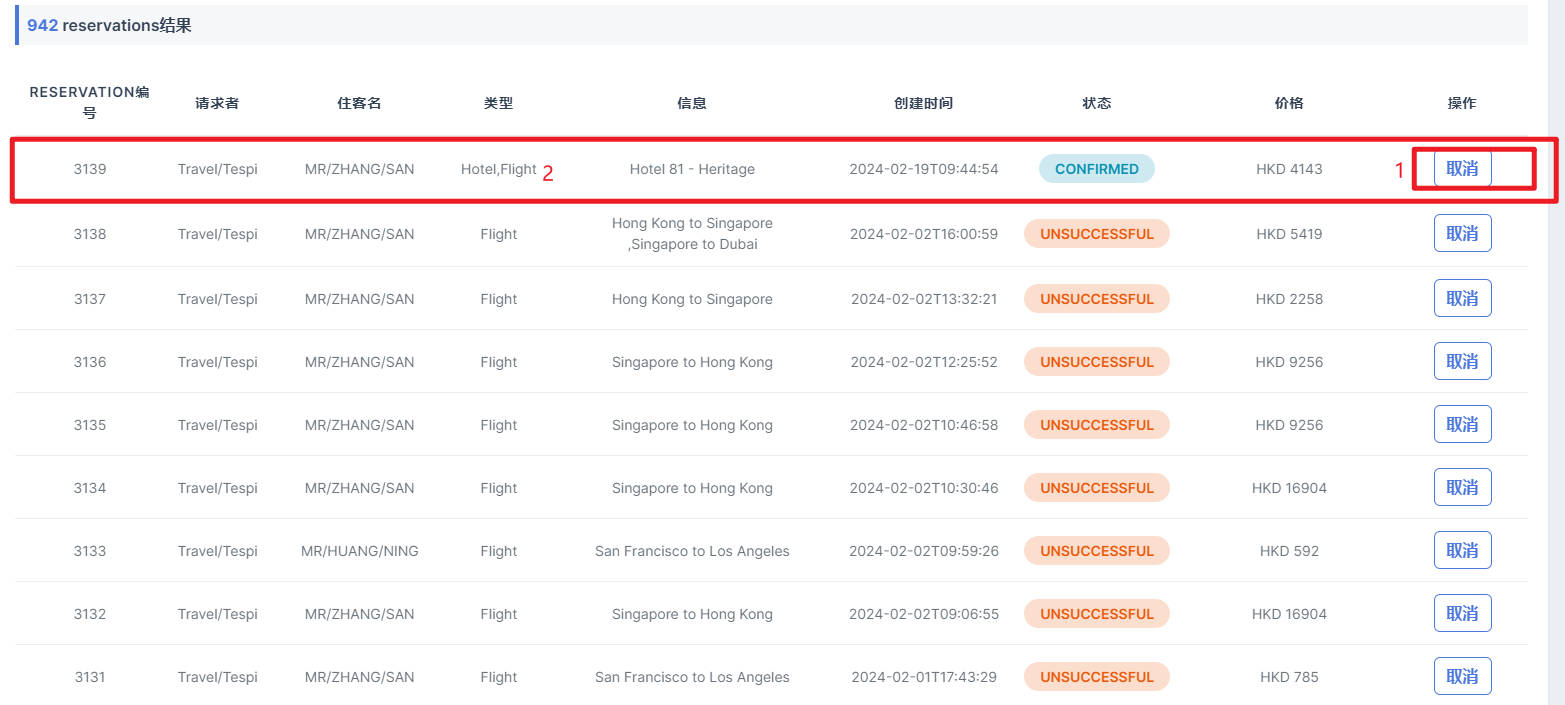Open reservation number 3136

pos(90,362)
